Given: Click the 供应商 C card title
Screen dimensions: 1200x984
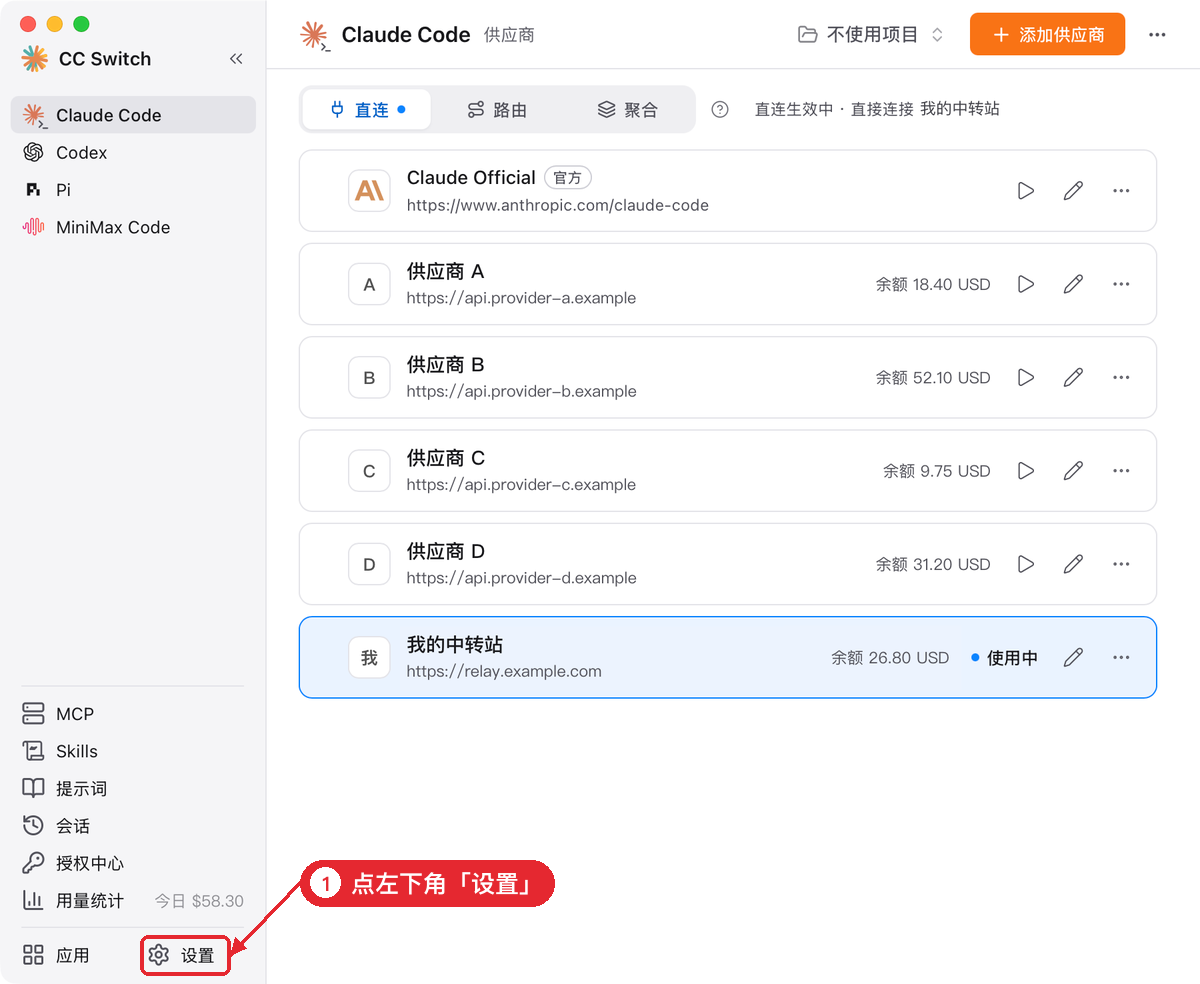Looking at the screenshot, I should coord(446,458).
